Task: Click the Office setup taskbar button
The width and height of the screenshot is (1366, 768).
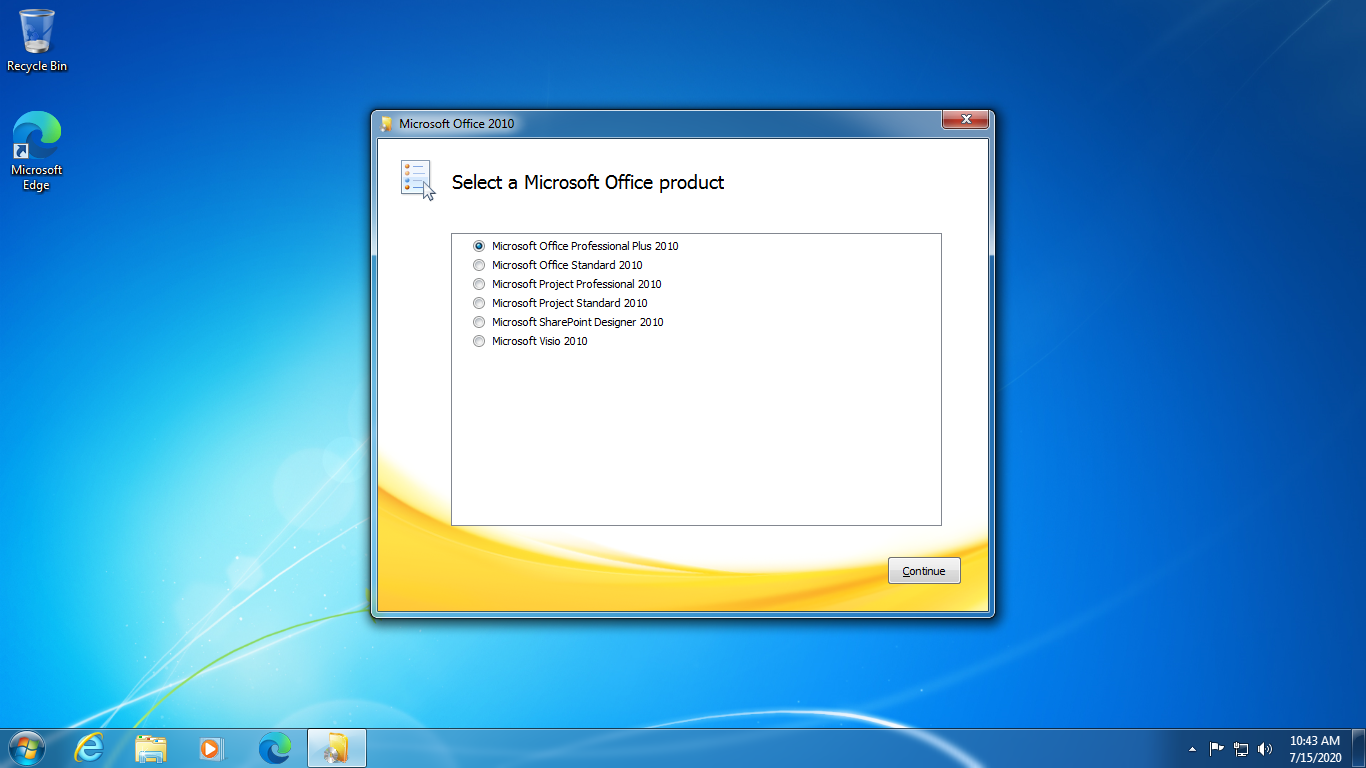Action: [337, 748]
